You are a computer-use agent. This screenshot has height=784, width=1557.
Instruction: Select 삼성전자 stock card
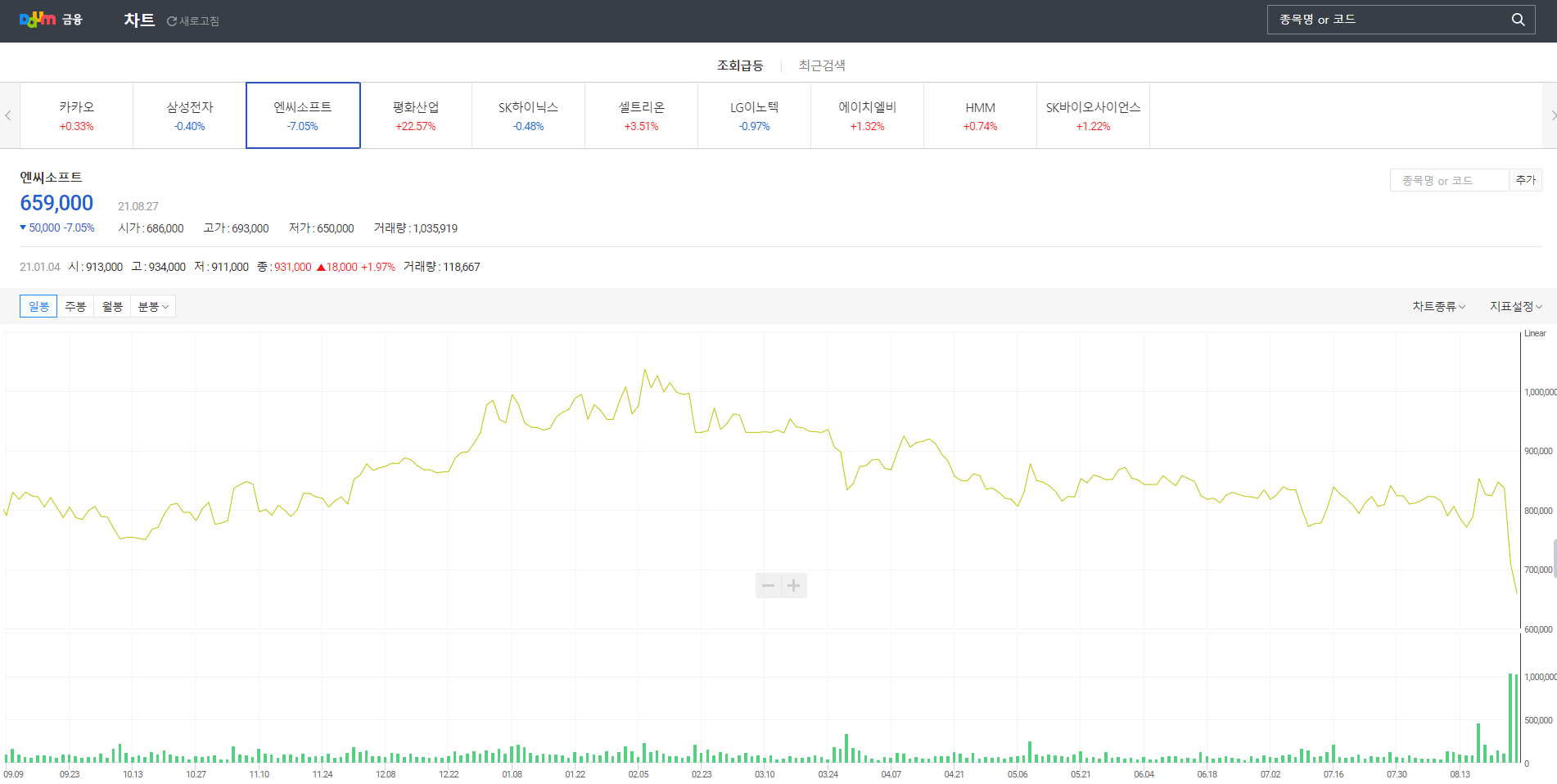pos(189,115)
